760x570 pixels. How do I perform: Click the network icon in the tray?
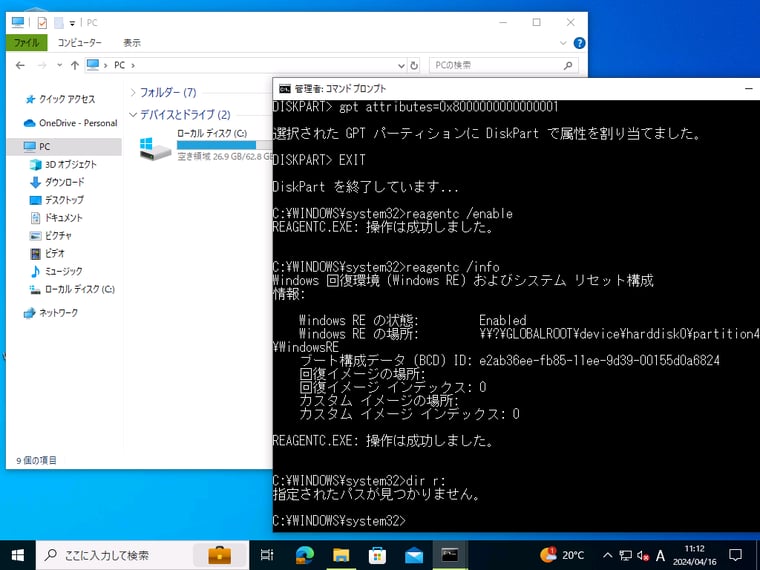click(x=626, y=555)
